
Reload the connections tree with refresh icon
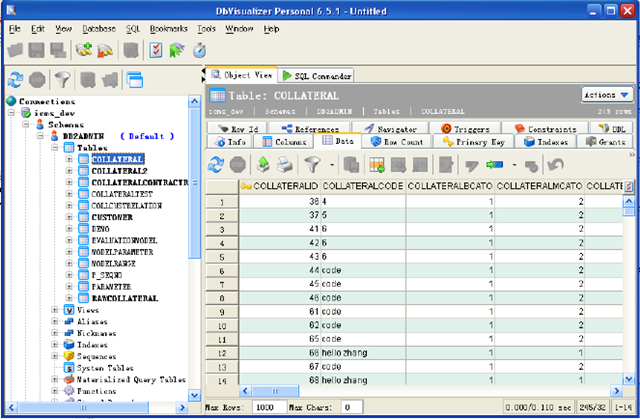(16, 80)
